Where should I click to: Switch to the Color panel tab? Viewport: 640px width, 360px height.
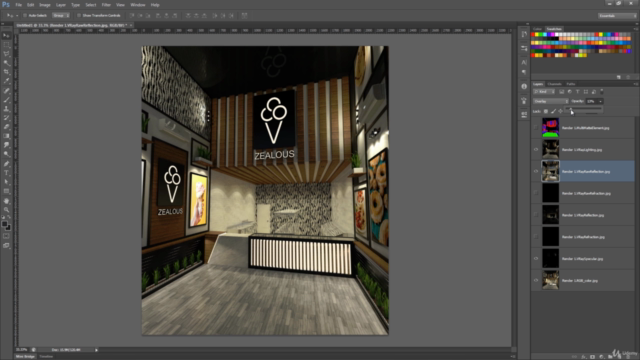click(537, 29)
